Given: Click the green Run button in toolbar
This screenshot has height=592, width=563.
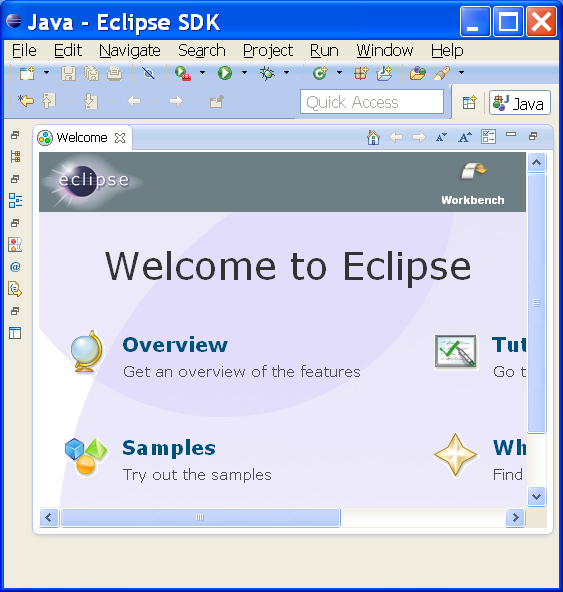Looking at the screenshot, I should (225, 72).
